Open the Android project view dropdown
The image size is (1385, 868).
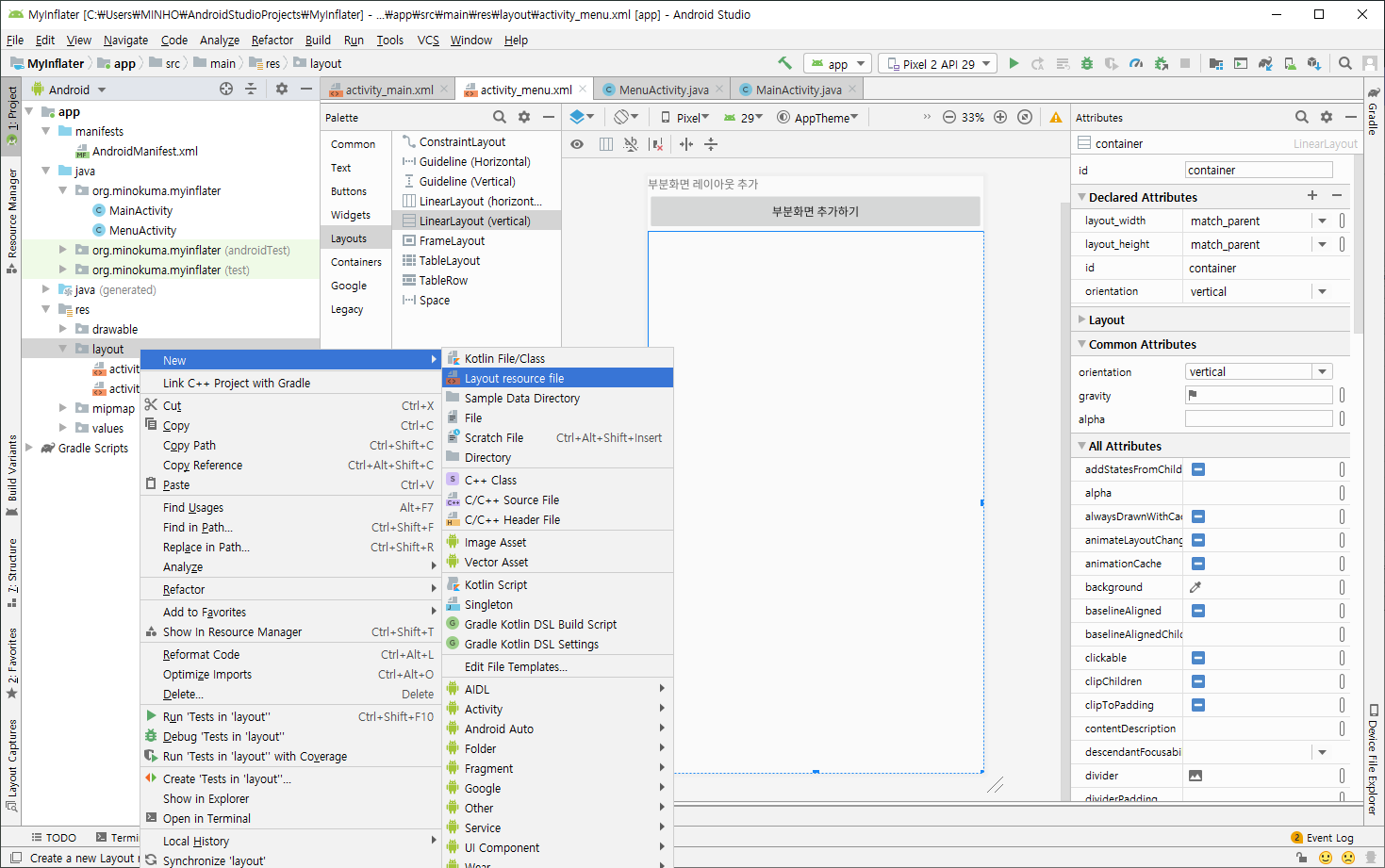pos(69,90)
